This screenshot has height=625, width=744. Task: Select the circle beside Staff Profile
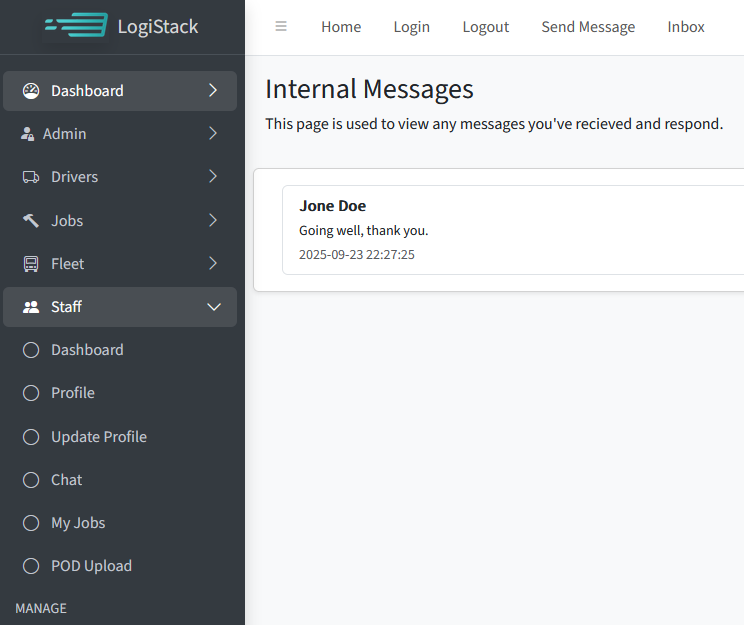pos(31,393)
